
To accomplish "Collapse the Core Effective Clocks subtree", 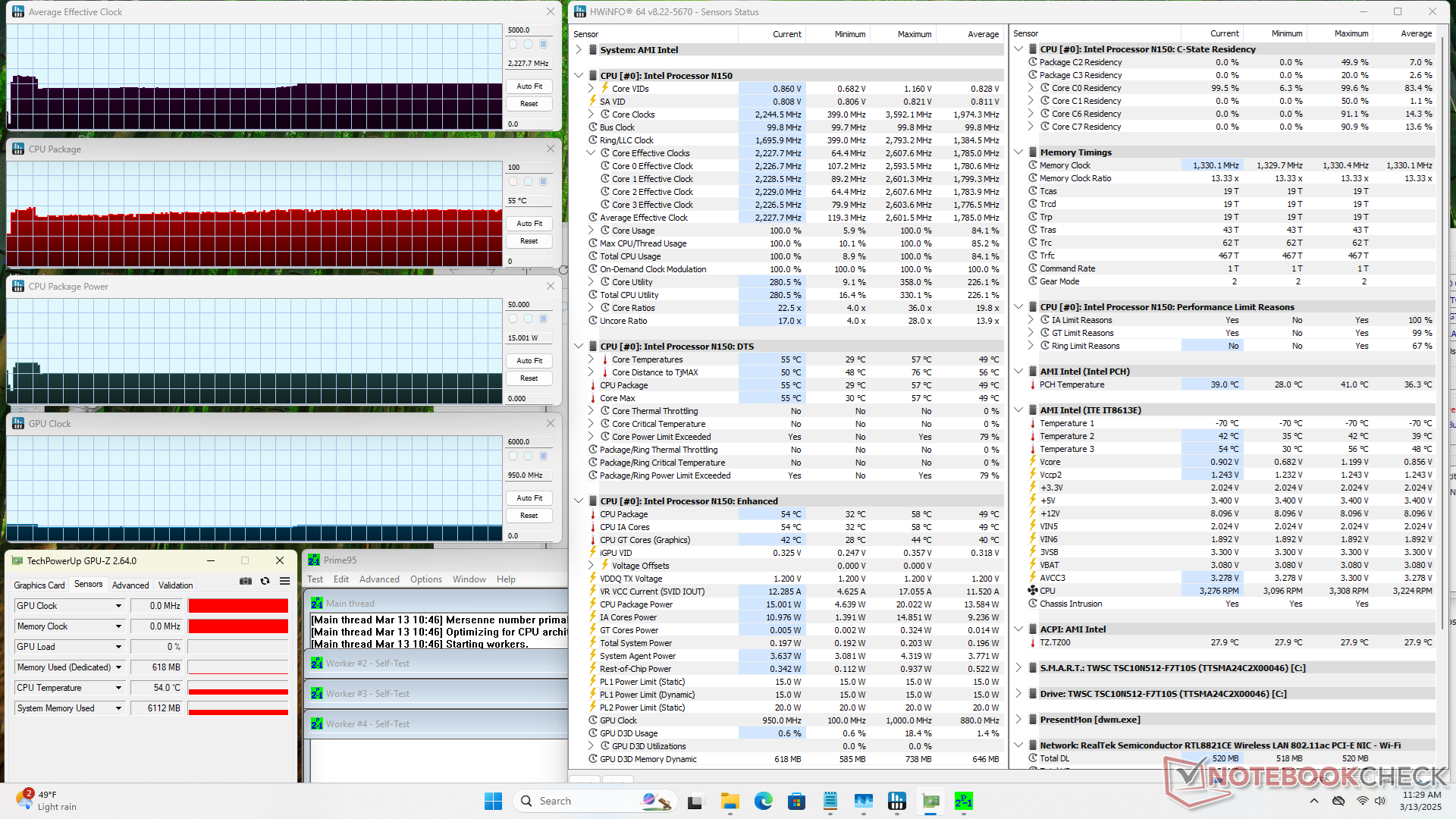I will pyautogui.click(x=591, y=153).
